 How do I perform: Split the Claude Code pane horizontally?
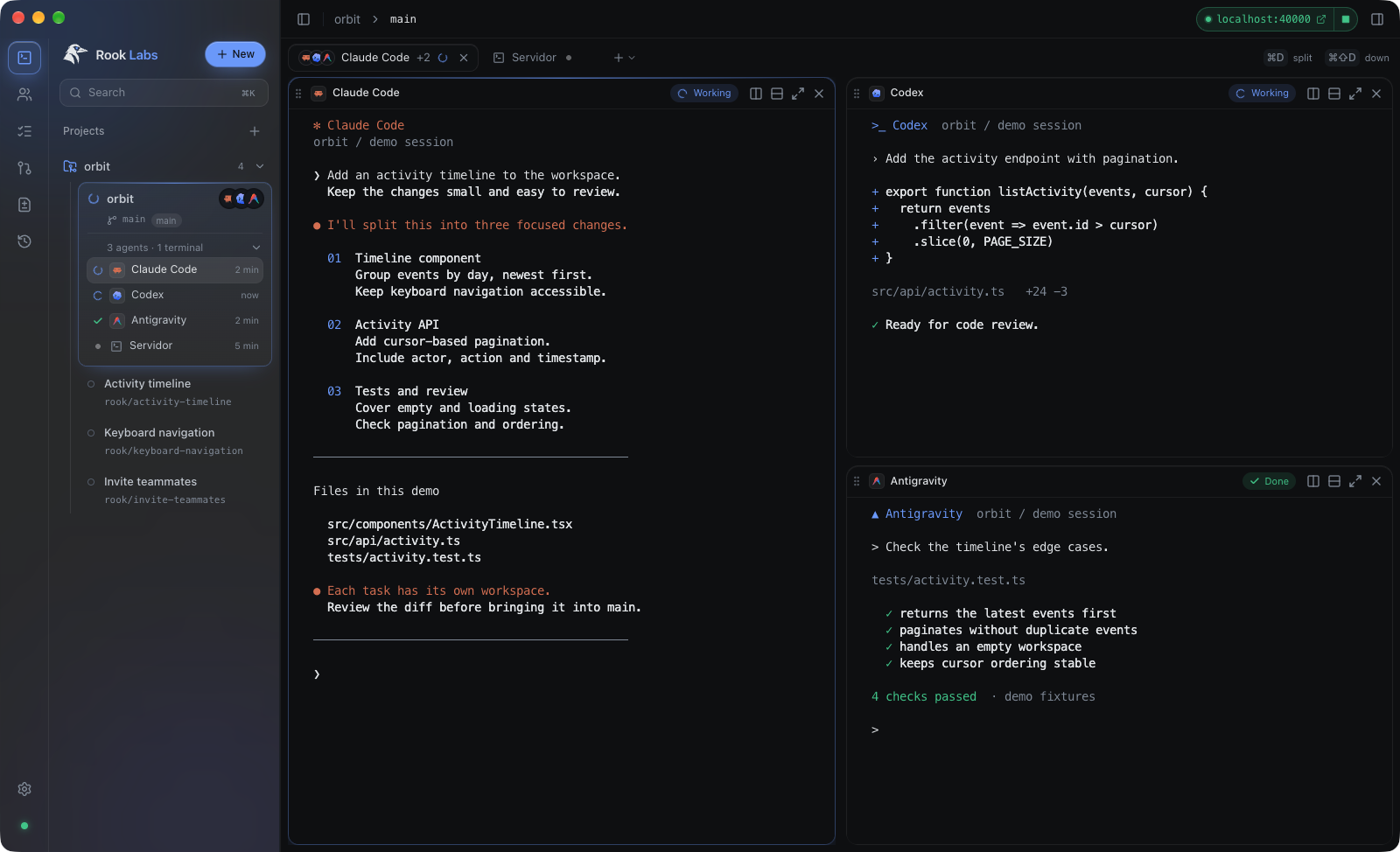pos(777,94)
